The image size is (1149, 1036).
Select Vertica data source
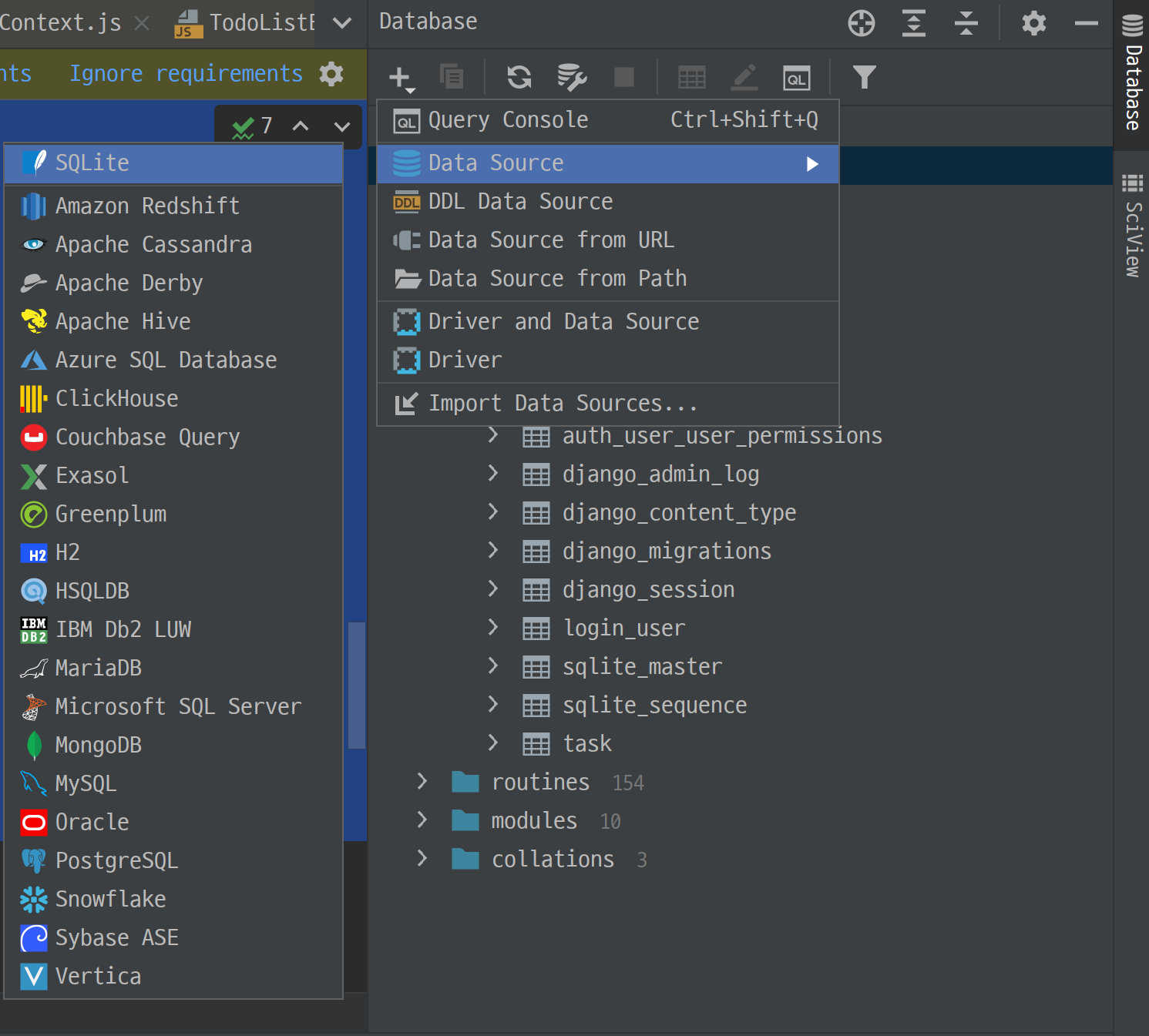(x=173, y=977)
